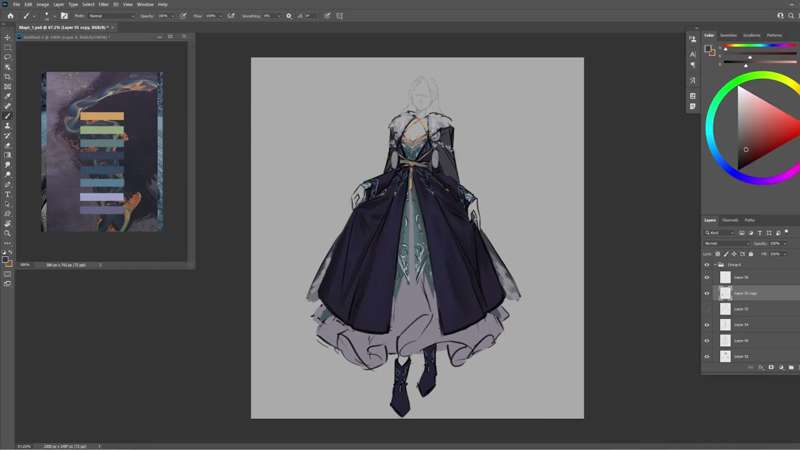Hide the Group 1 folder visibility eye

(x=707, y=265)
